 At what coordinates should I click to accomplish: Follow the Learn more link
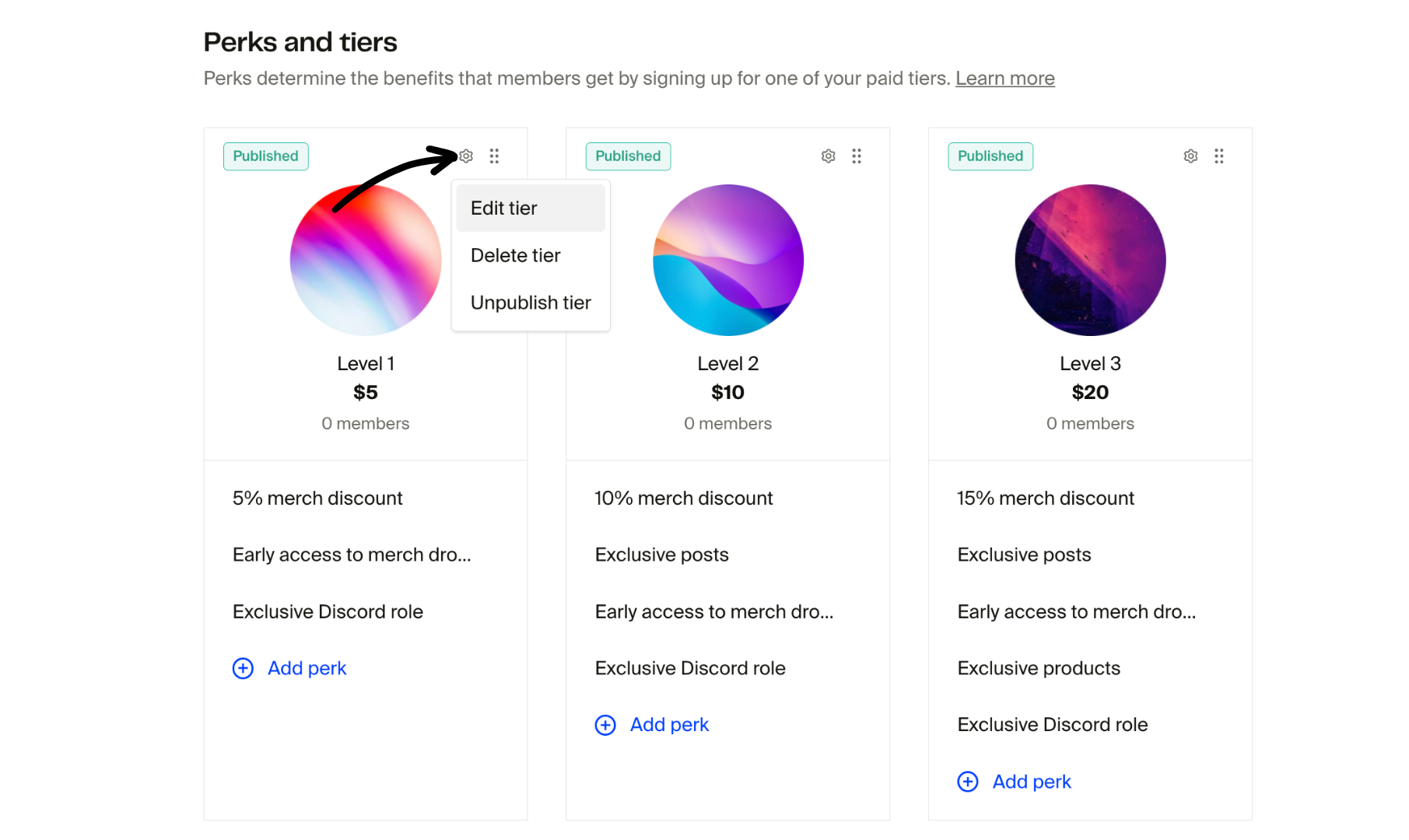click(1004, 79)
